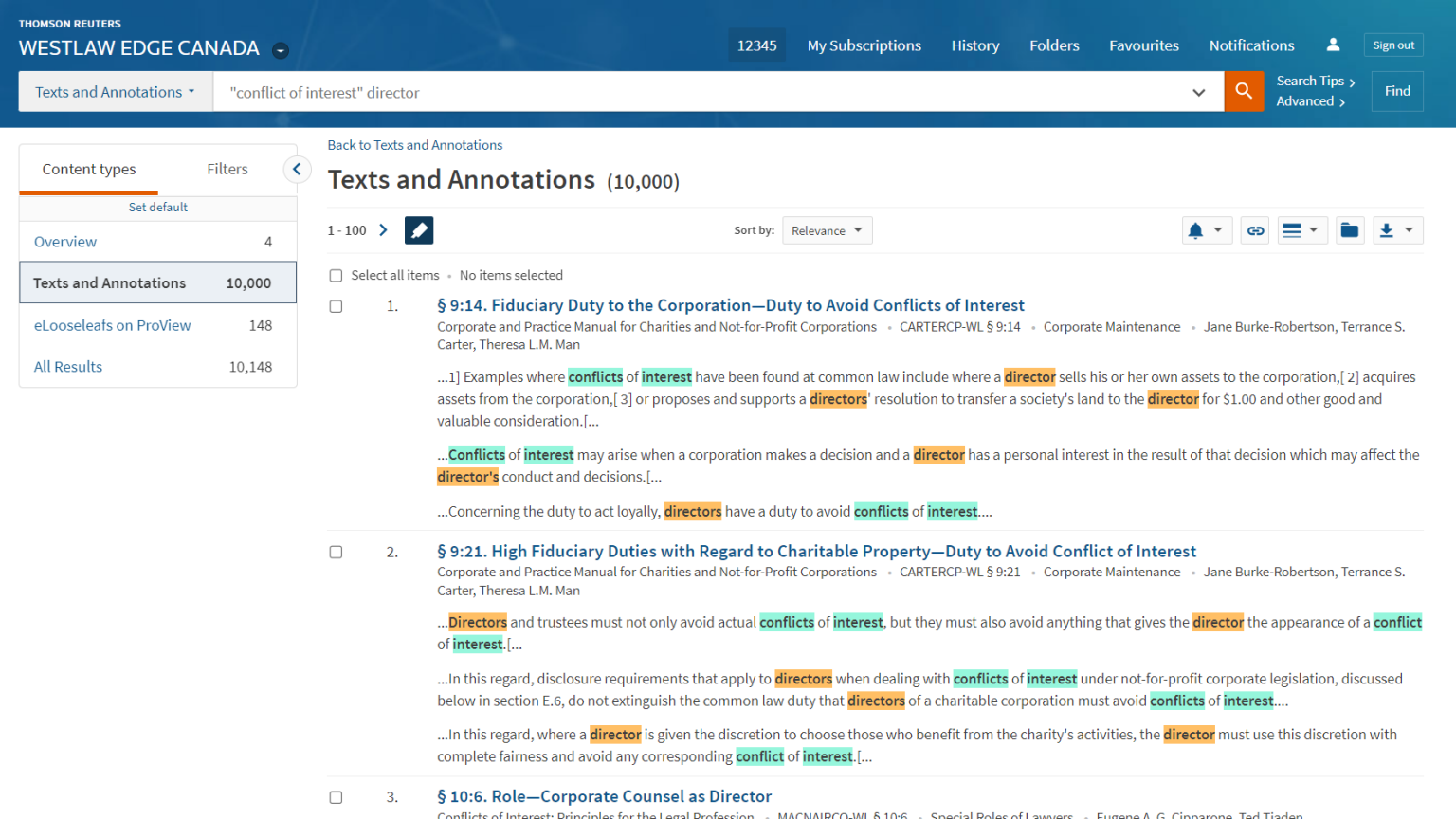Open the Sort by Relevance dropdown
This screenshot has height=819, width=1456.
pos(827,229)
